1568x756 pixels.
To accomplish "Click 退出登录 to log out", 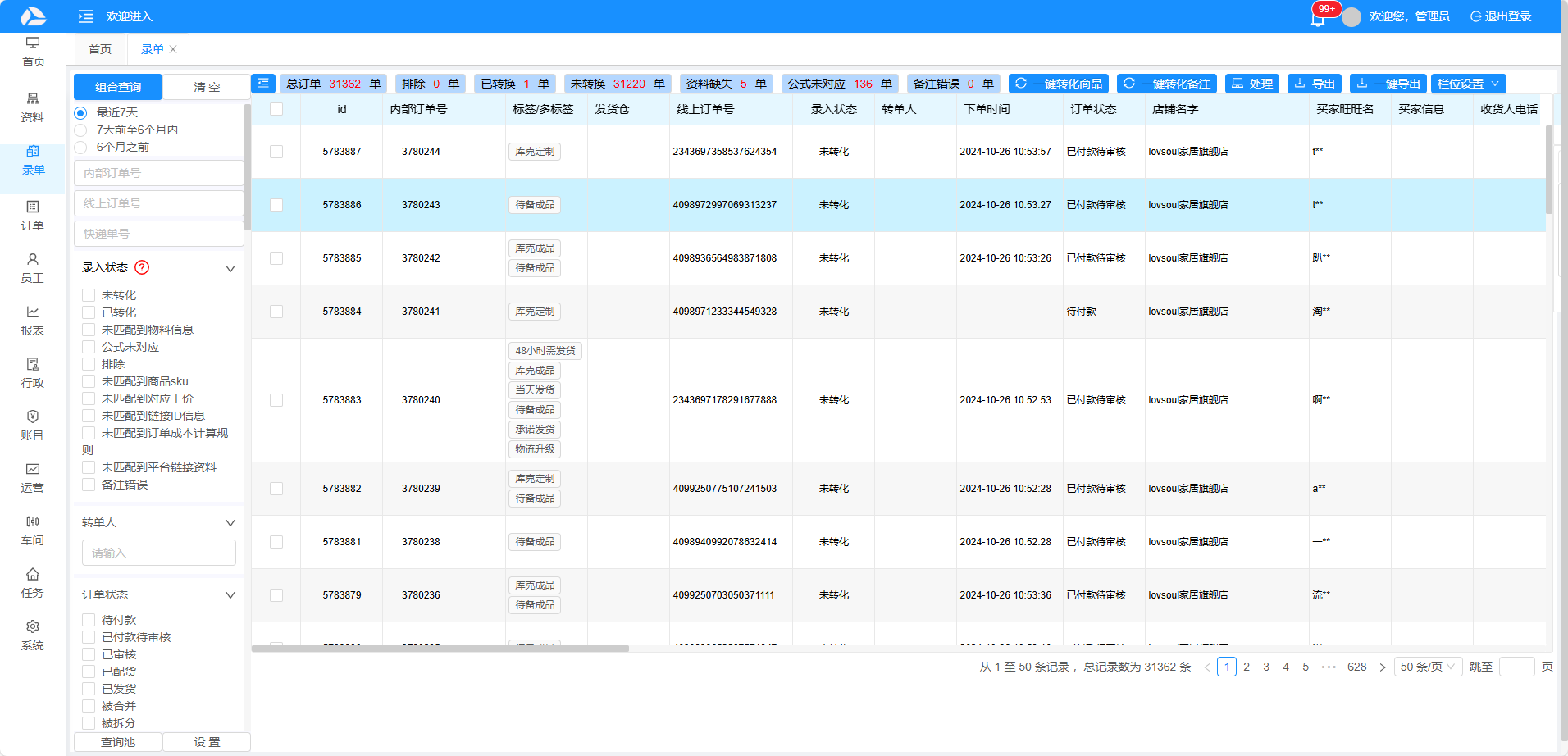I will point(1501,16).
